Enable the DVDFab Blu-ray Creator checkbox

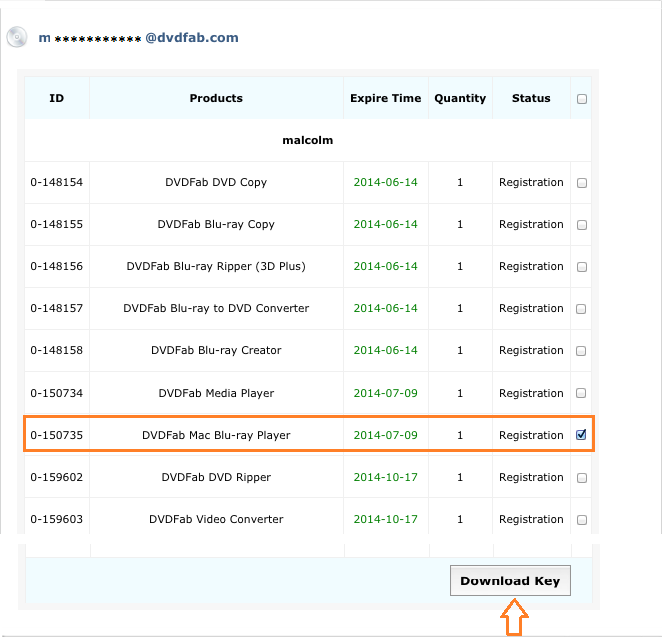click(x=581, y=351)
